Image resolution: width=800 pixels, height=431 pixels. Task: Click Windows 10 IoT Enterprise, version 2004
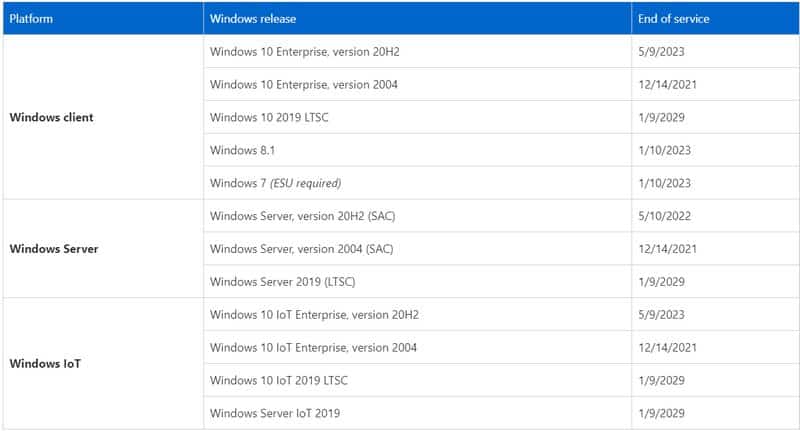pos(313,347)
